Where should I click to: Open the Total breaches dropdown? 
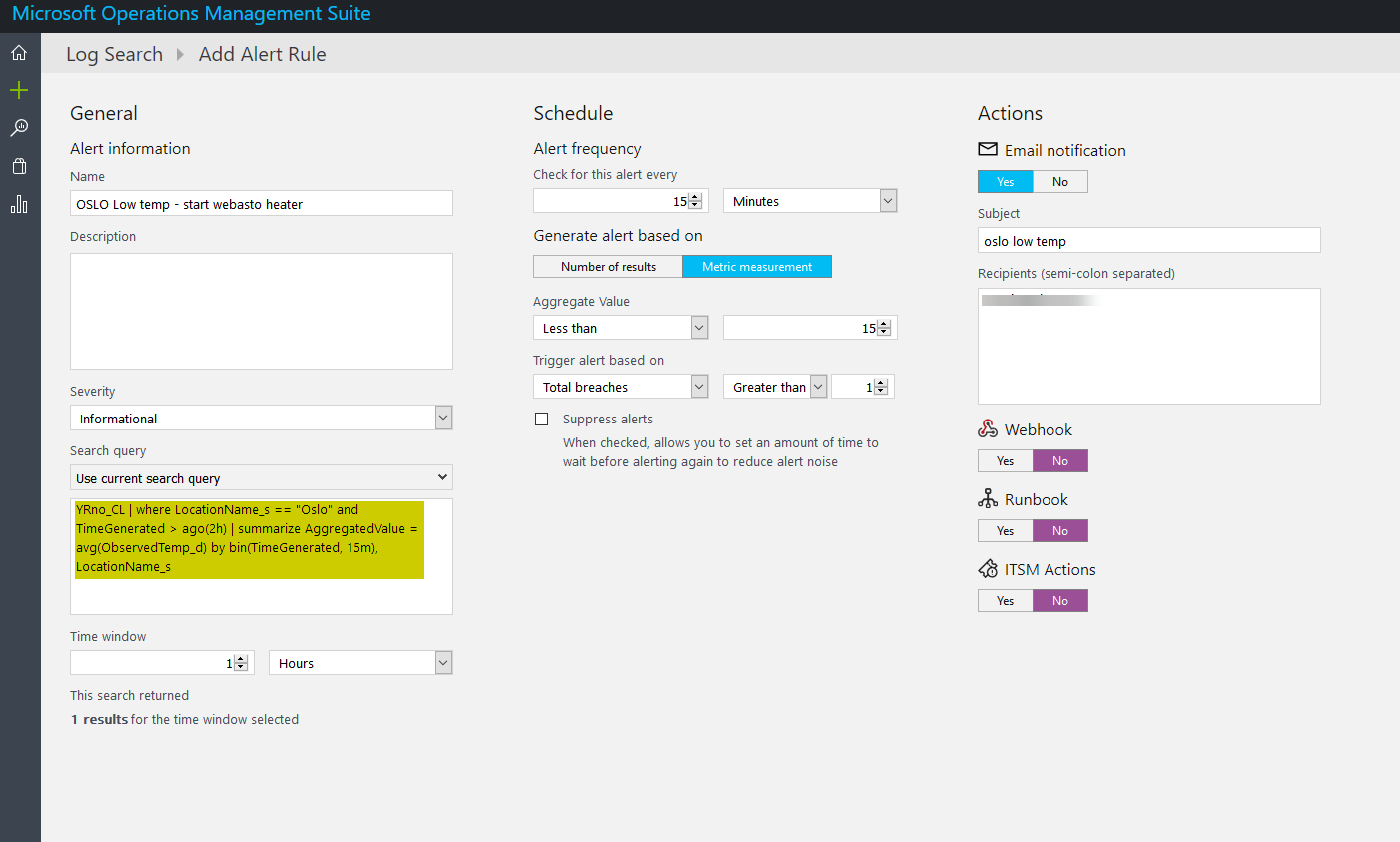(620, 387)
